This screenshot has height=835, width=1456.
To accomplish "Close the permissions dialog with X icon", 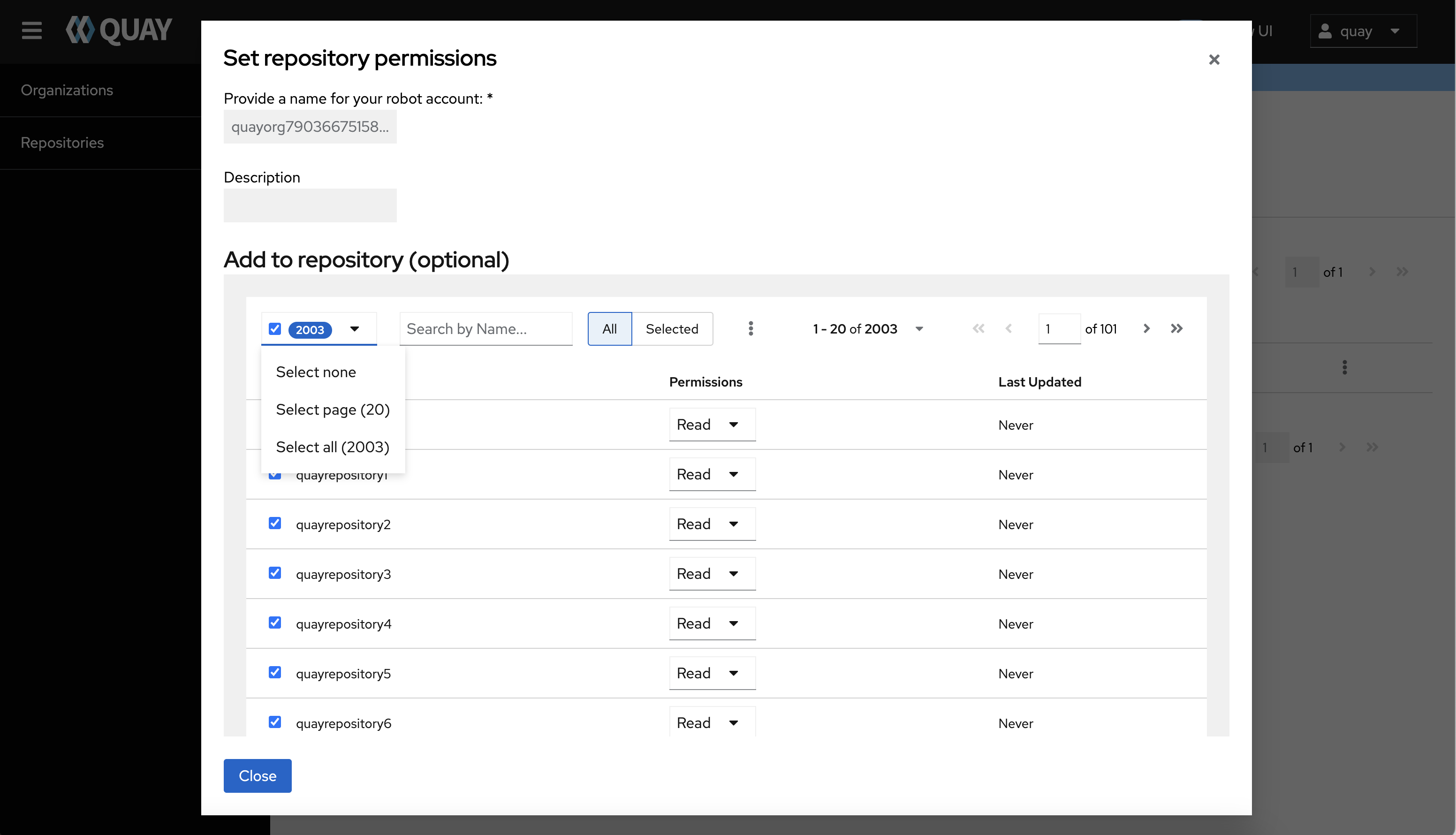I will 1213,60.
